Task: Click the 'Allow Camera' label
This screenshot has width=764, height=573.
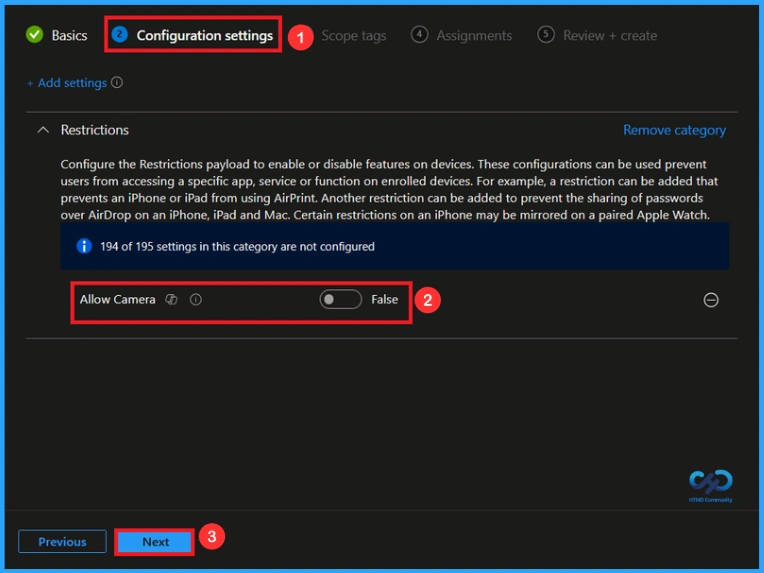Action: click(117, 299)
